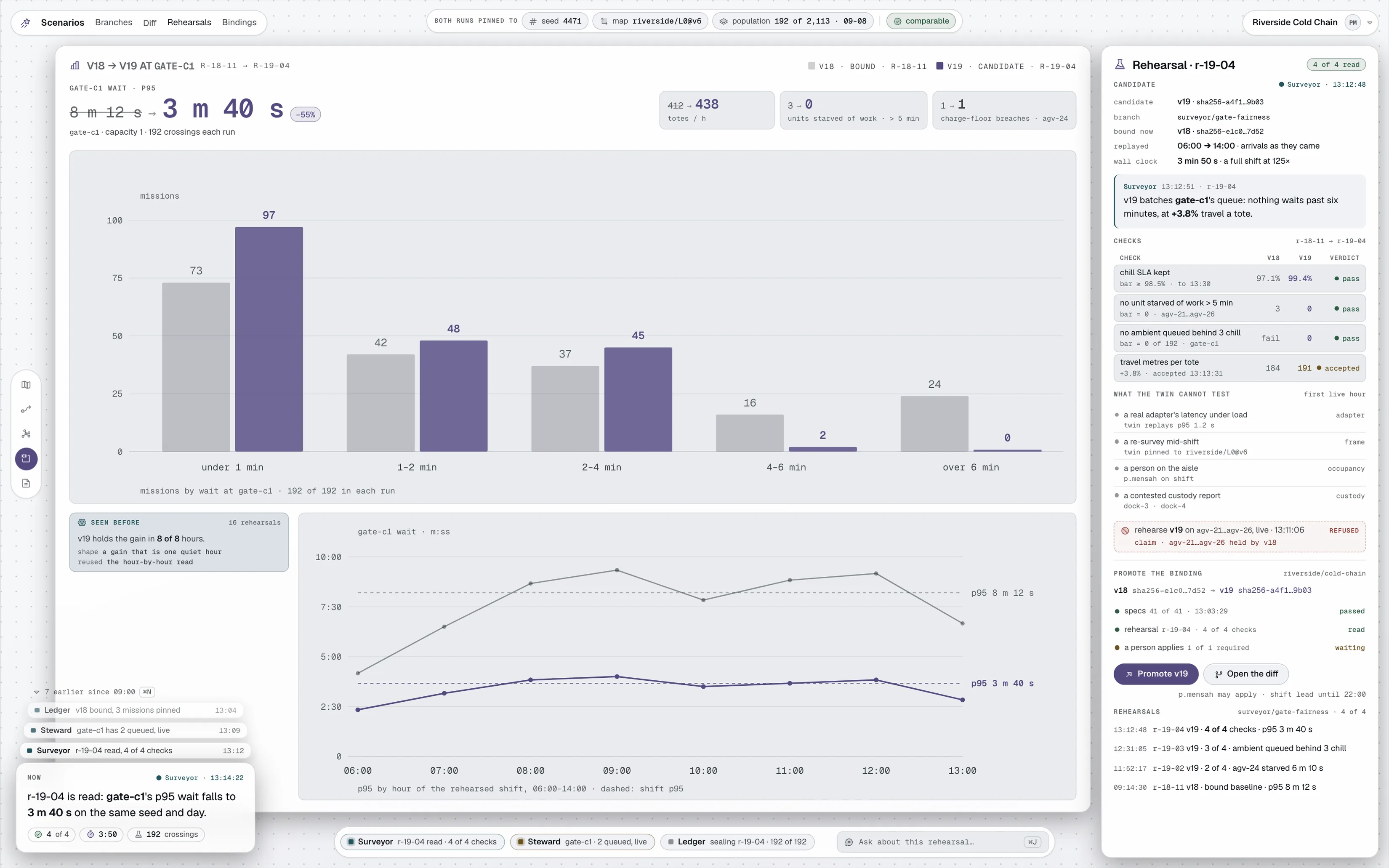
Task: Click the stopwatch icon on 3:50 chip
Action: (x=90, y=834)
